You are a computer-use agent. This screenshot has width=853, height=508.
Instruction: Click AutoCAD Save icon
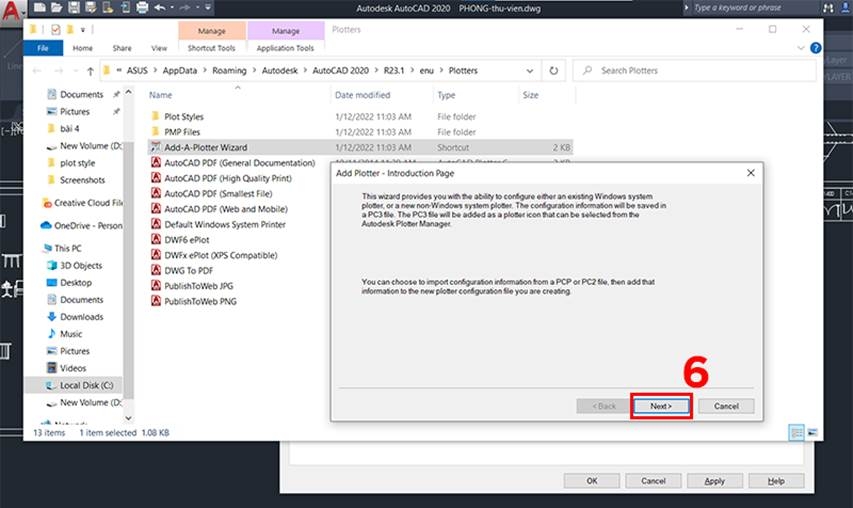click(74, 8)
